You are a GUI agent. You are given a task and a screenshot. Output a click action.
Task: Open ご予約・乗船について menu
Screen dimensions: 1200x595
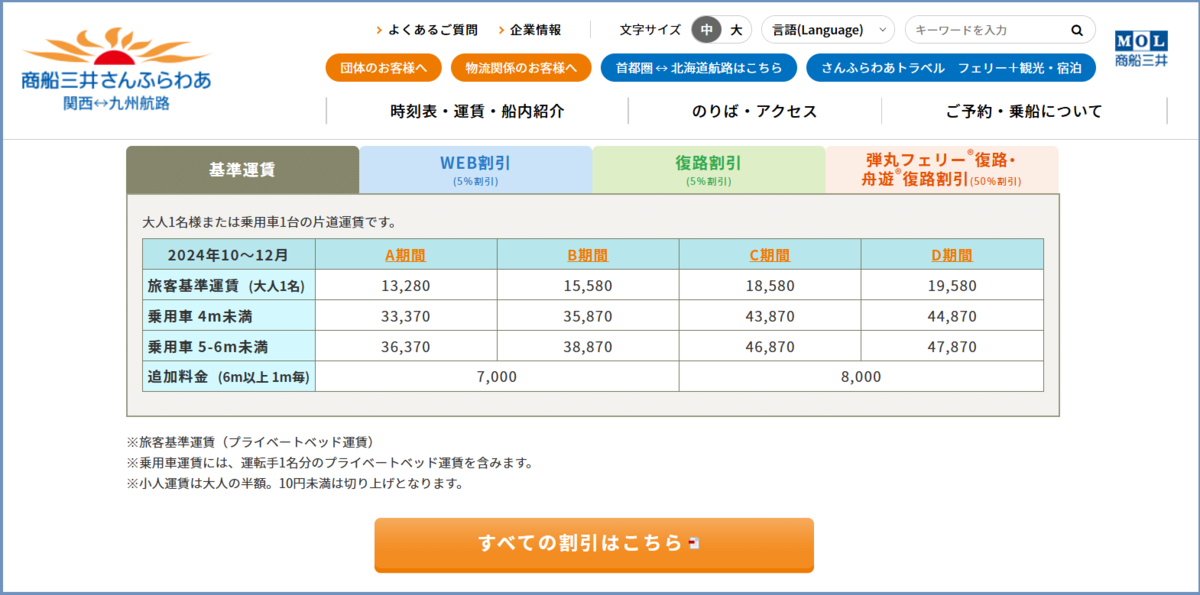coord(1024,111)
